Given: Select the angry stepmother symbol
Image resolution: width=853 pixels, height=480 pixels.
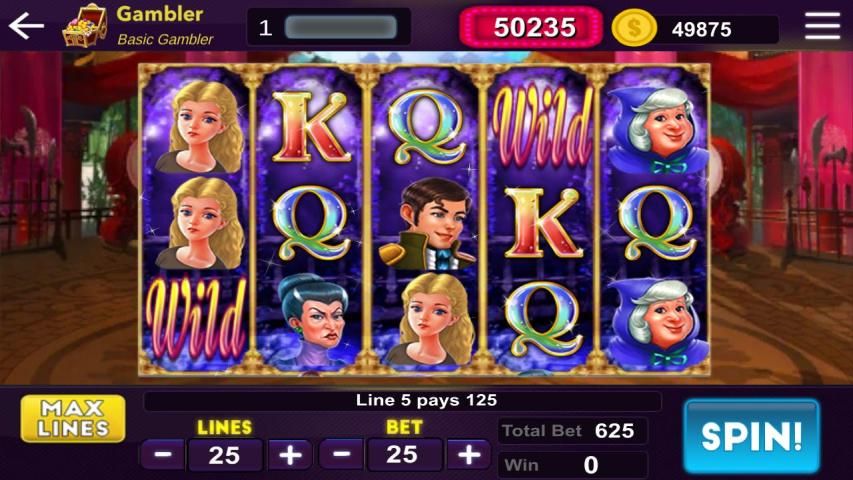Looking at the screenshot, I should coord(312,321).
